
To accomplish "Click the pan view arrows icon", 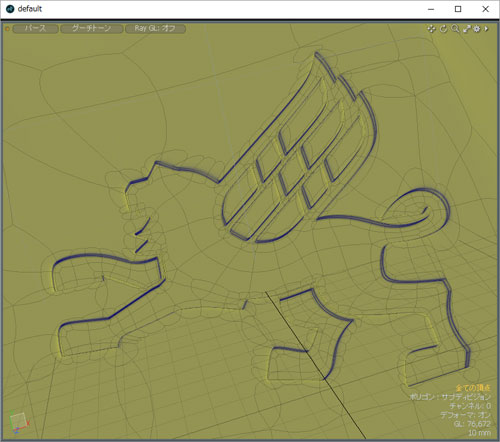I will [x=431, y=29].
